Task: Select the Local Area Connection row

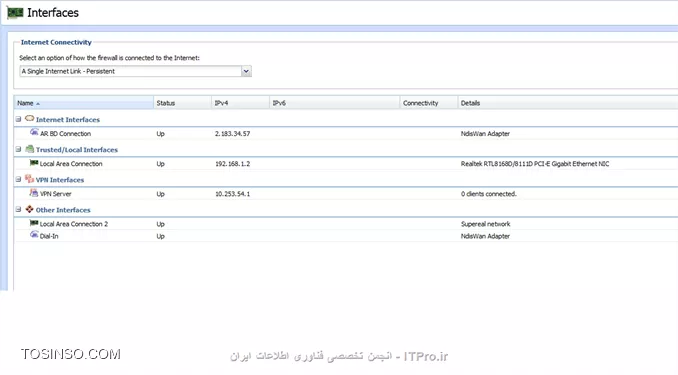Action: point(346,164)
